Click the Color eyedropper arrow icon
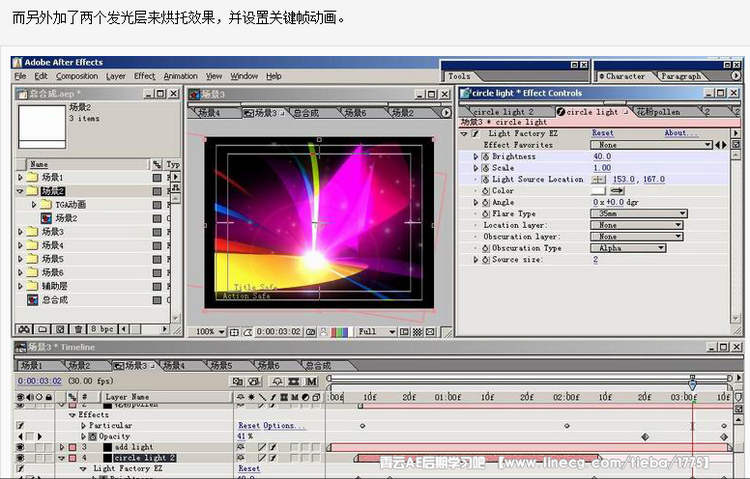Image resolution: width=750 pixels, height=479 pixels. 617,190
